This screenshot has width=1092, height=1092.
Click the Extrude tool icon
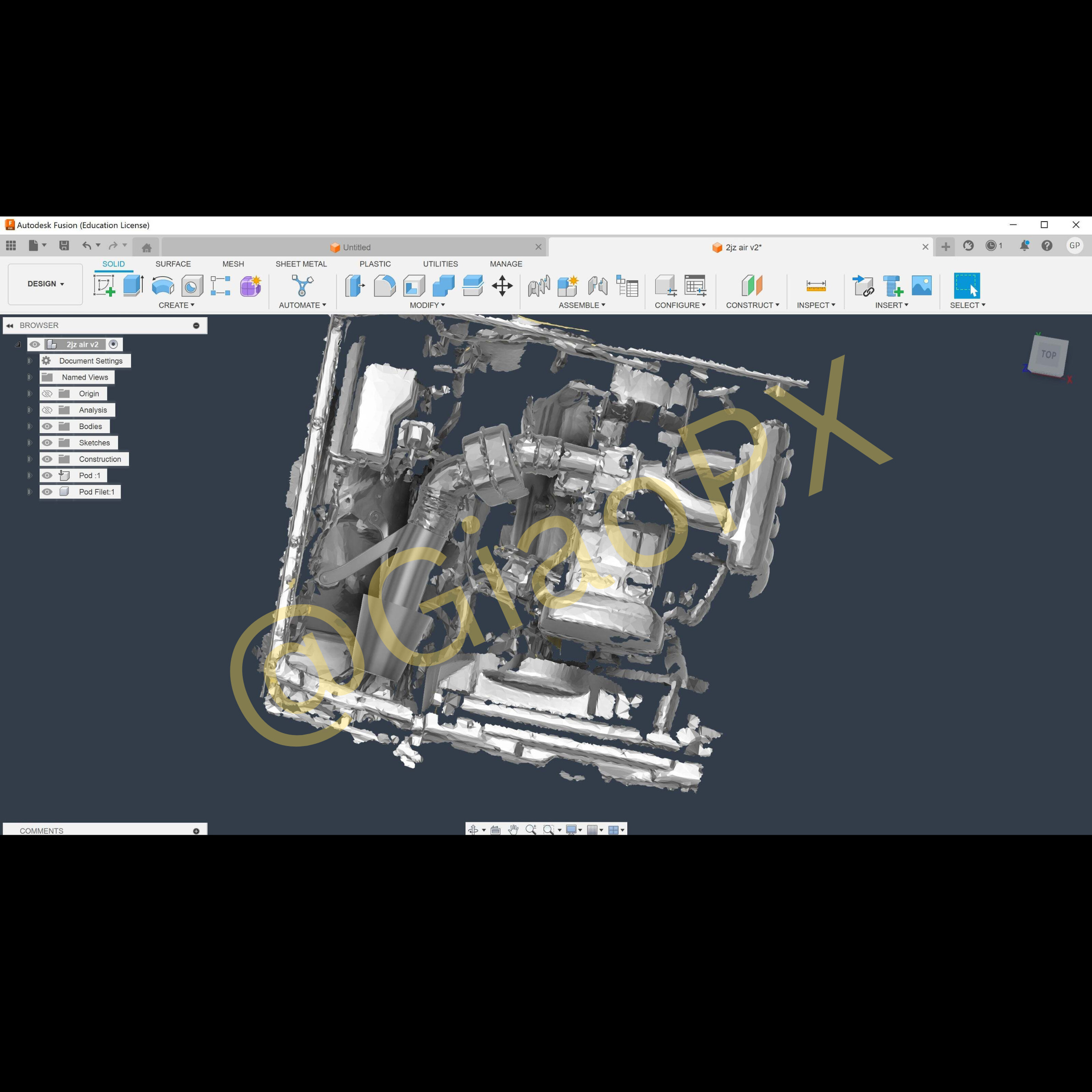click(134, 285)
